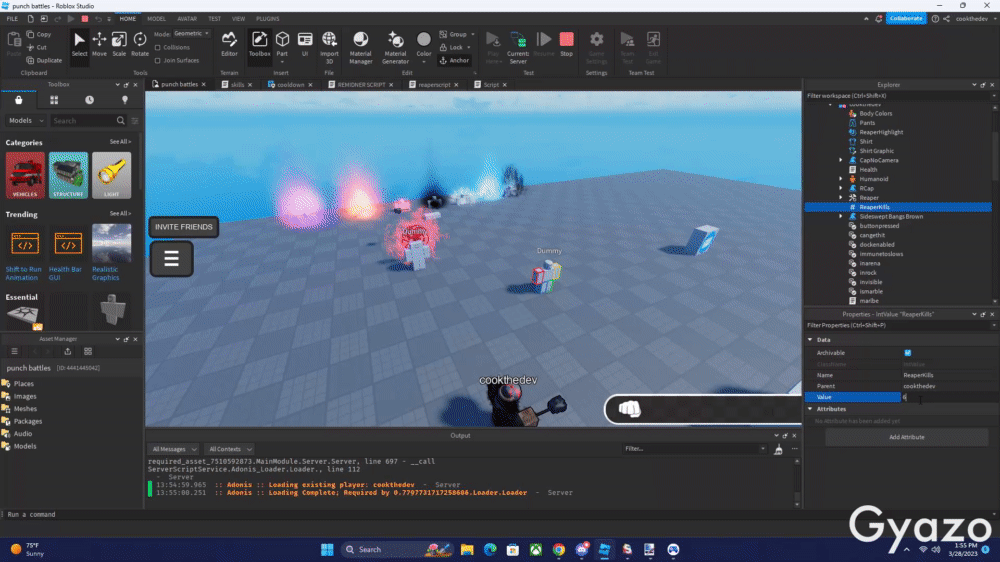
Task: Open the Mode Geometric dropdown
Action: 191,34
